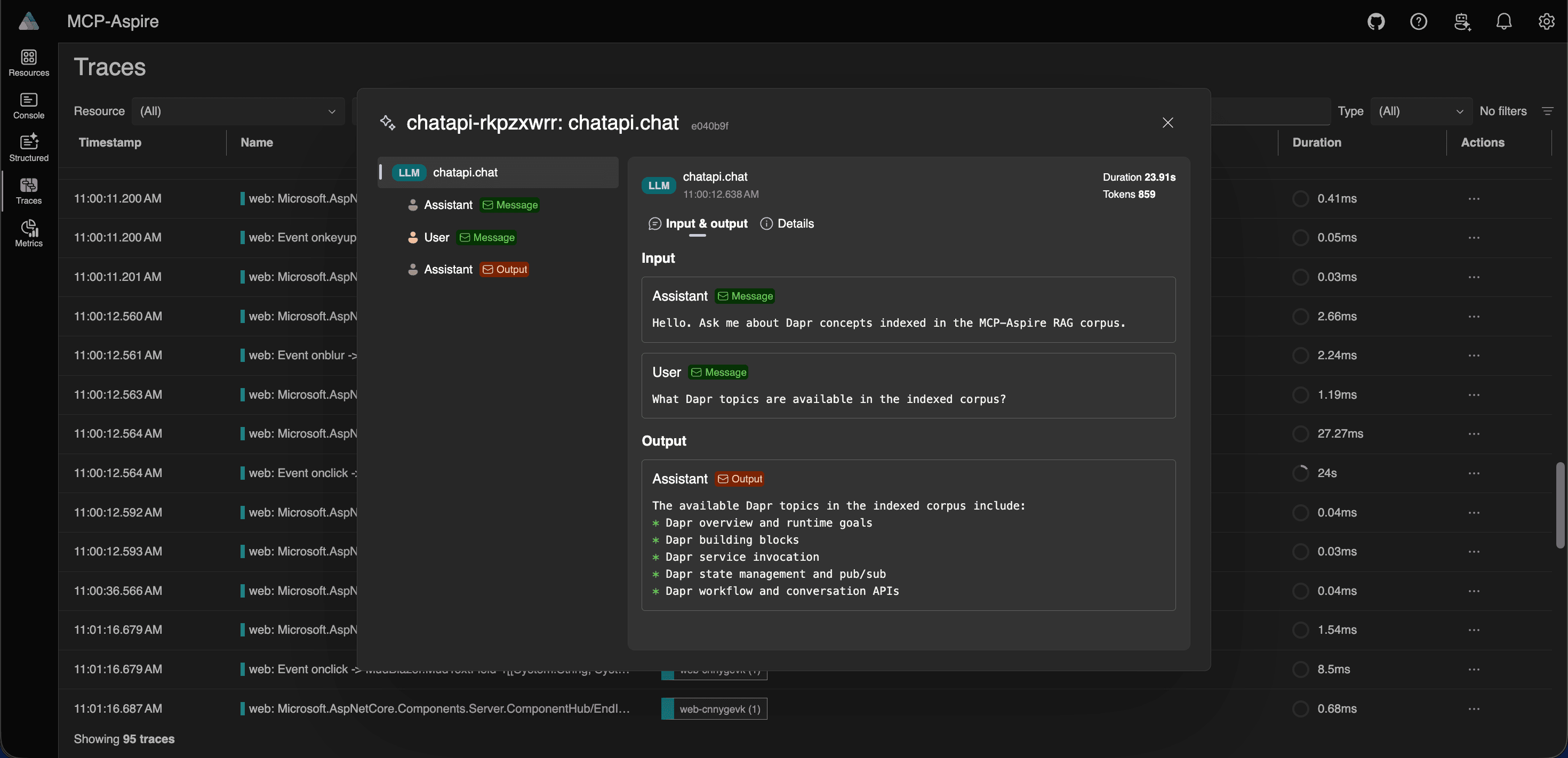Viewport: 1568px width, 758px height.
Task: Click the Output badge in the Assistant card
Action: [740, 479]
